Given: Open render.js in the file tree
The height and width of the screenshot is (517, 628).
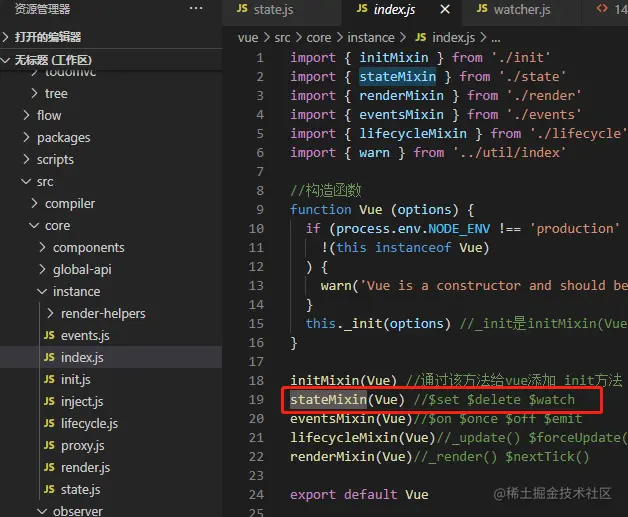Looking at the screenshot, I should 111,467.
